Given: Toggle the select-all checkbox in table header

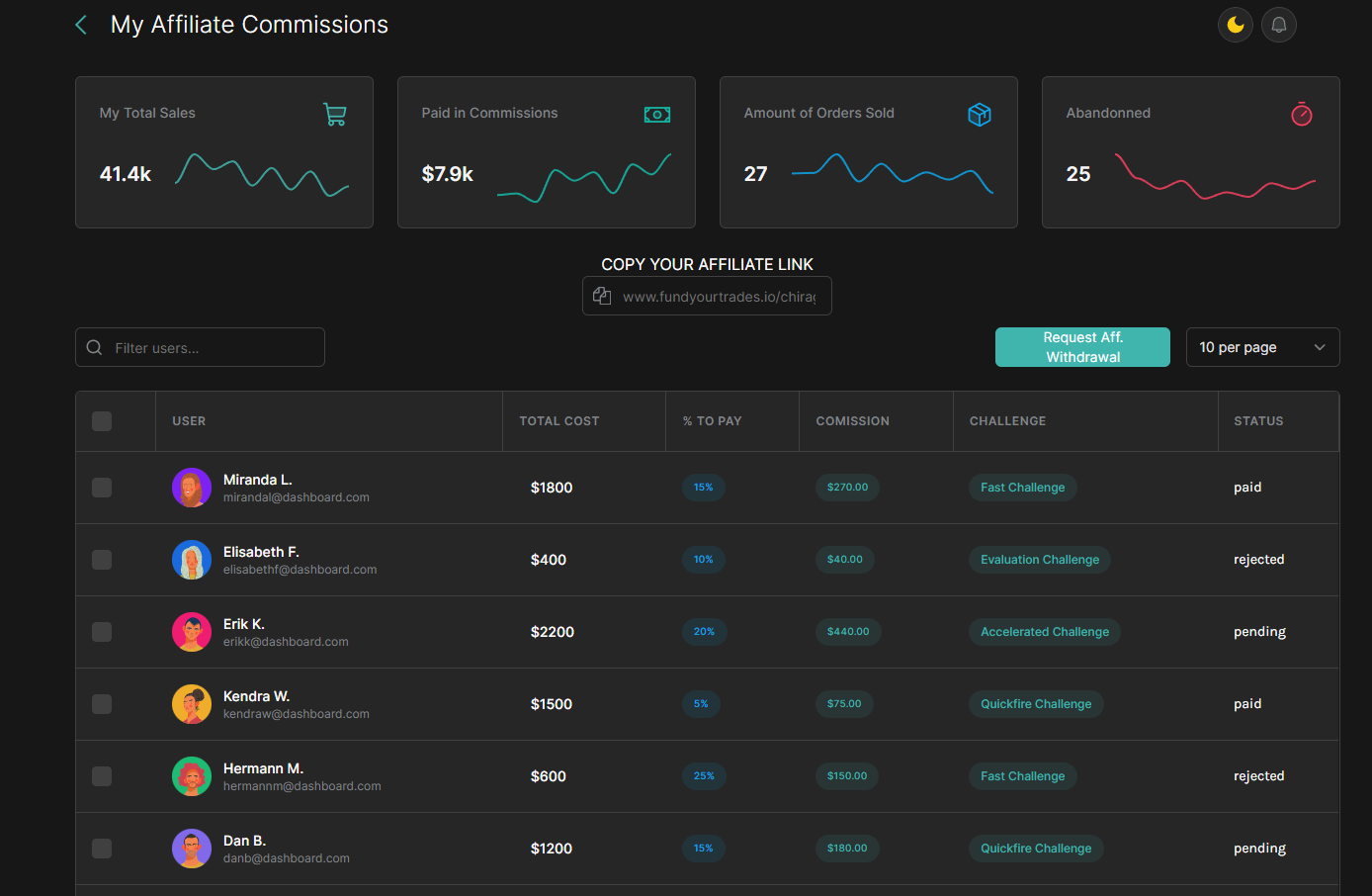Looking at the screenshot, I should coord(102,421).
